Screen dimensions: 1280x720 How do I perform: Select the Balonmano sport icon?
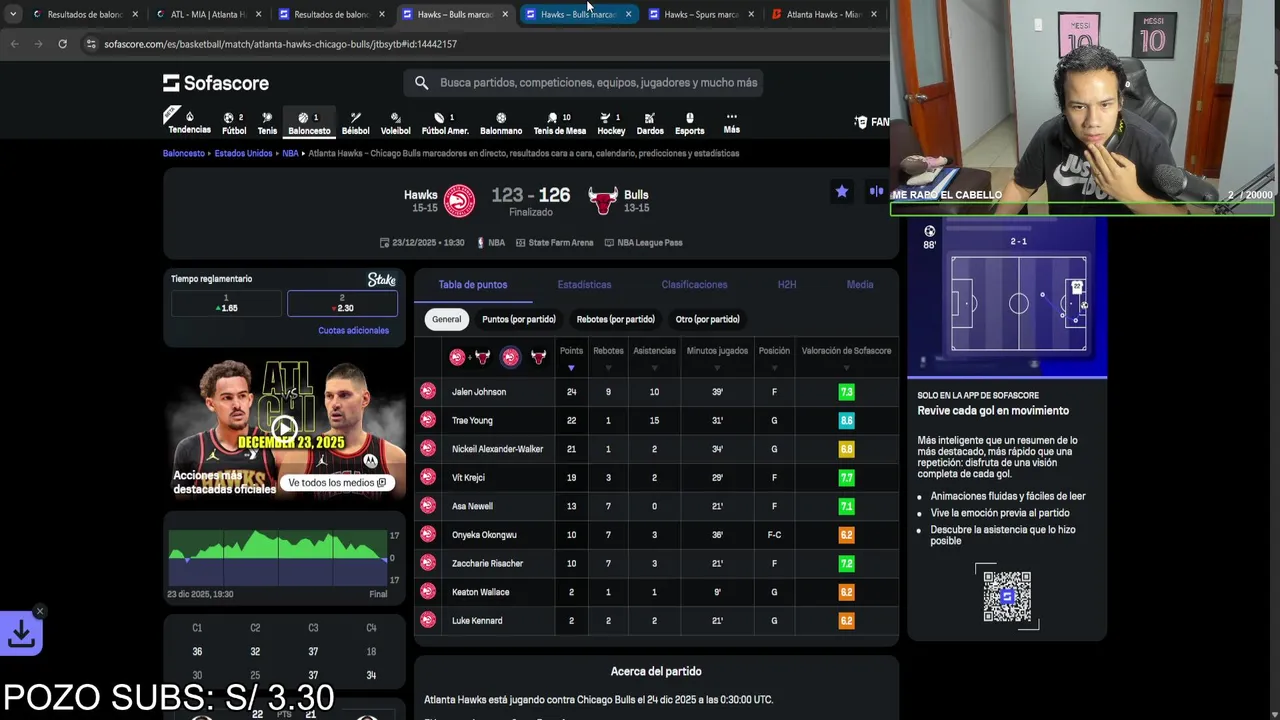pyautogui.click(x=501, y=123)
